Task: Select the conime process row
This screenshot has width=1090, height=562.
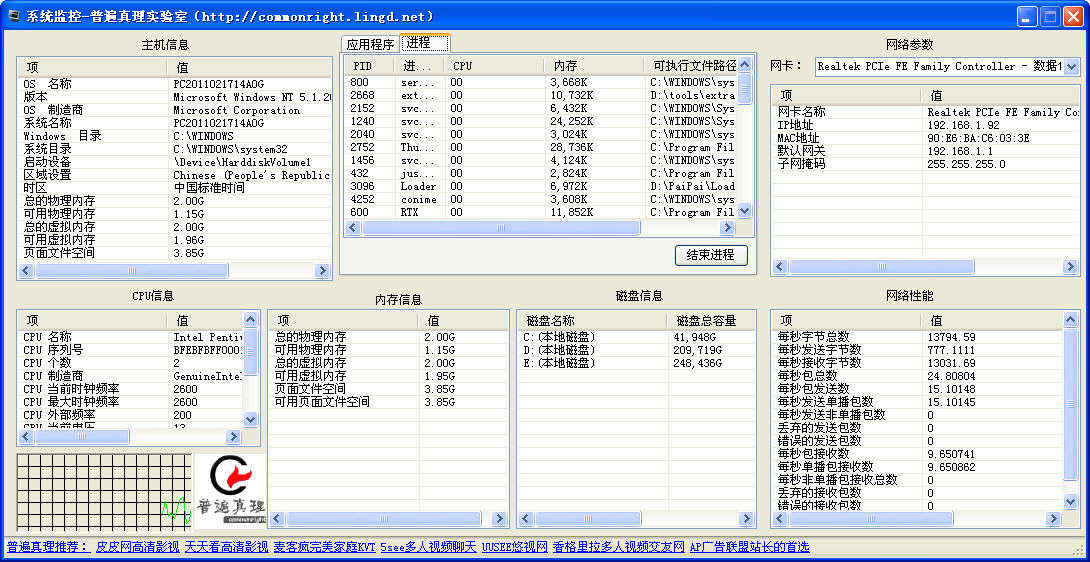Action: point(541,200)
